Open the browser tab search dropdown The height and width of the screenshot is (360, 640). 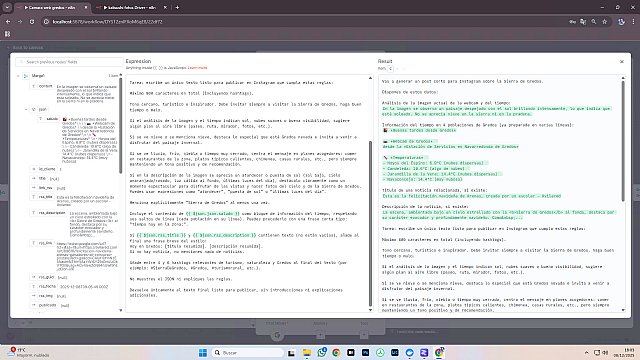tap(7, 7)
